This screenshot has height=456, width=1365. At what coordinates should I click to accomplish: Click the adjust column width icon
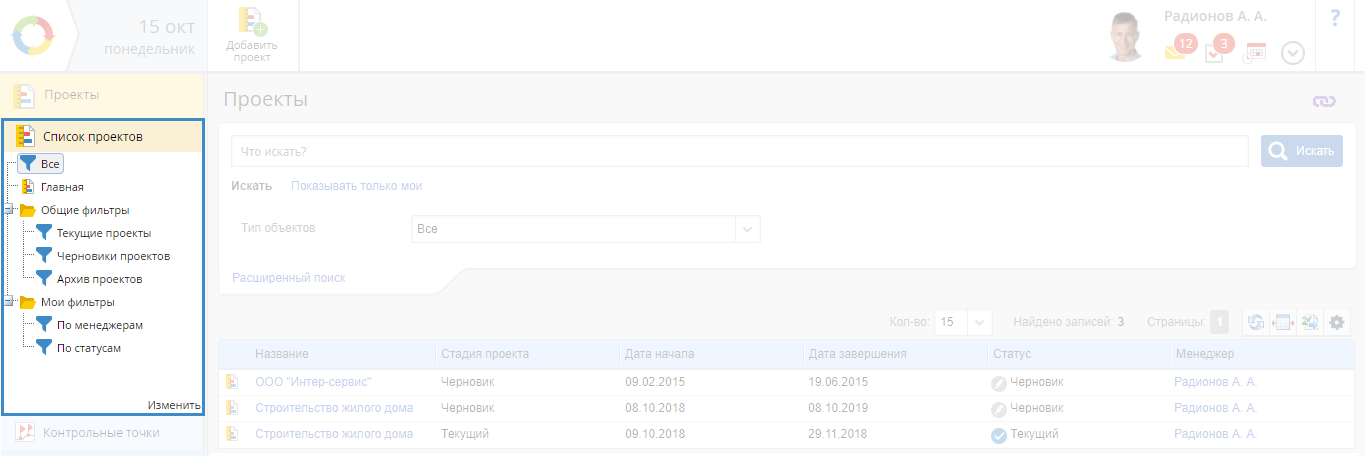point(1283,322)
